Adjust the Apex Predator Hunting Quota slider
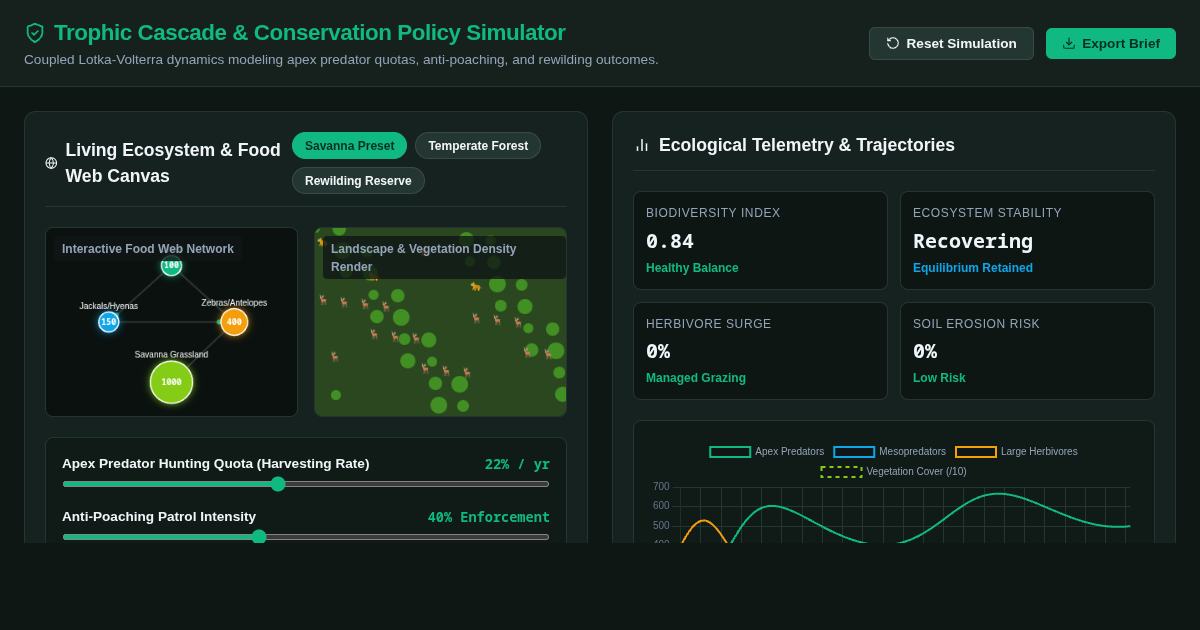 pos(306,484)
